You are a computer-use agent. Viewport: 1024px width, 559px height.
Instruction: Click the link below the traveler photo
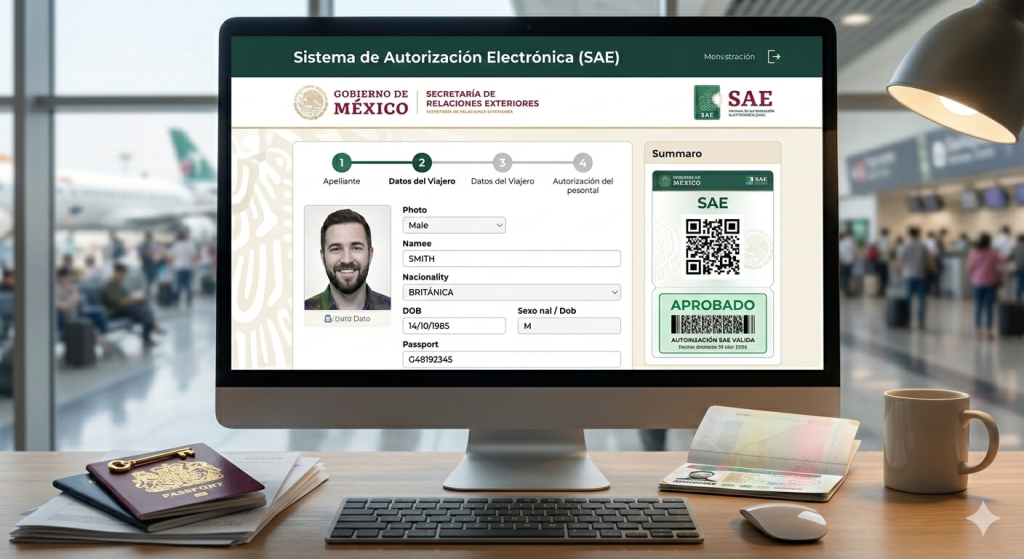tap(347, 319)
